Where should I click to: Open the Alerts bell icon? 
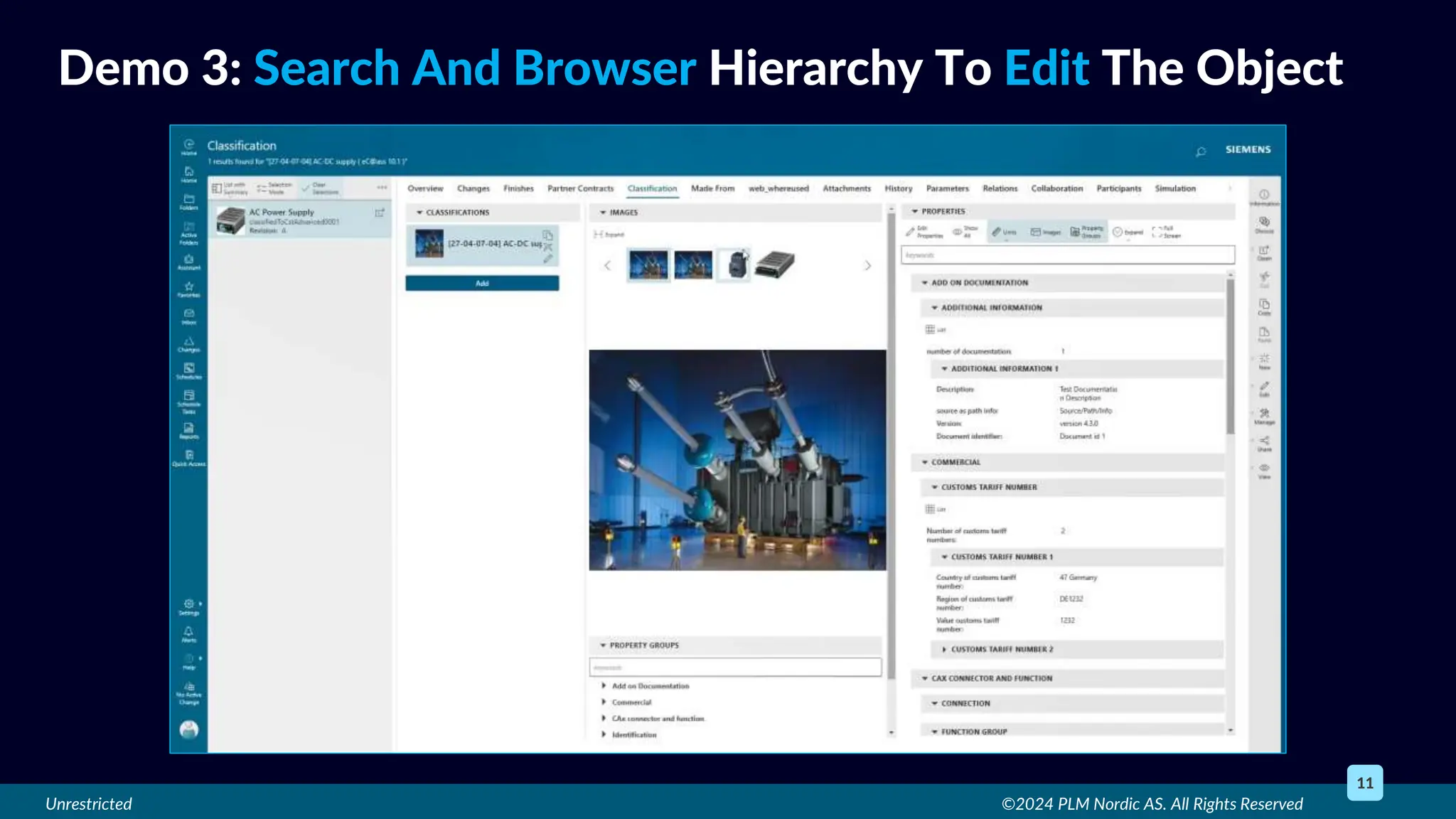[189, 634]
